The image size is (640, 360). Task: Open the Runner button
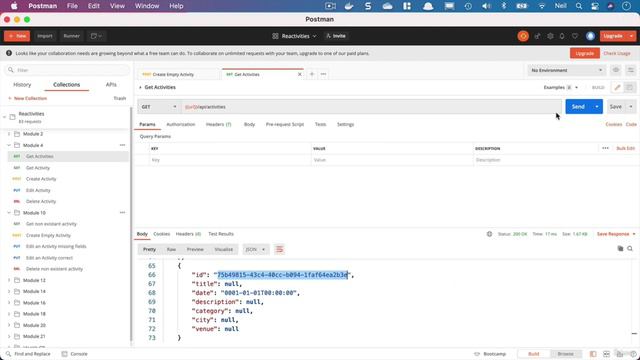pyautogui.click(x=71, y=36)
